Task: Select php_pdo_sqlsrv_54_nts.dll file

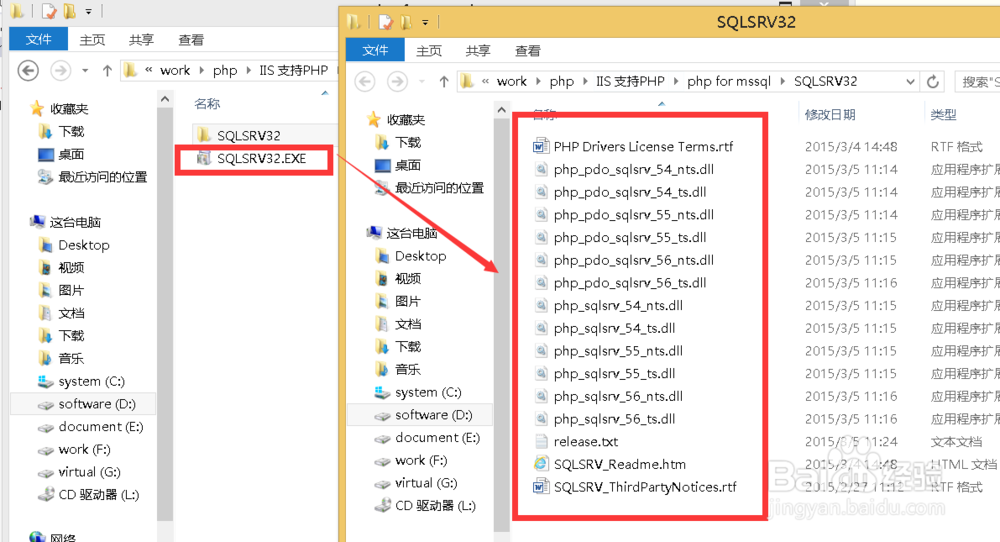Action: pos(633,169)
